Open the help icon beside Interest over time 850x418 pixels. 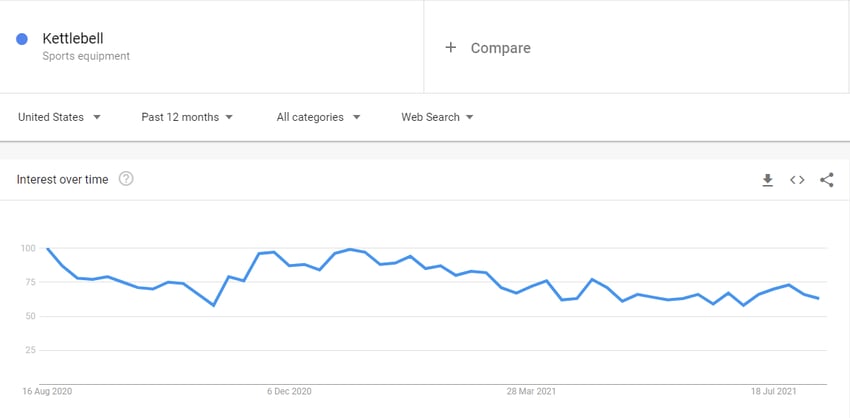126,179
